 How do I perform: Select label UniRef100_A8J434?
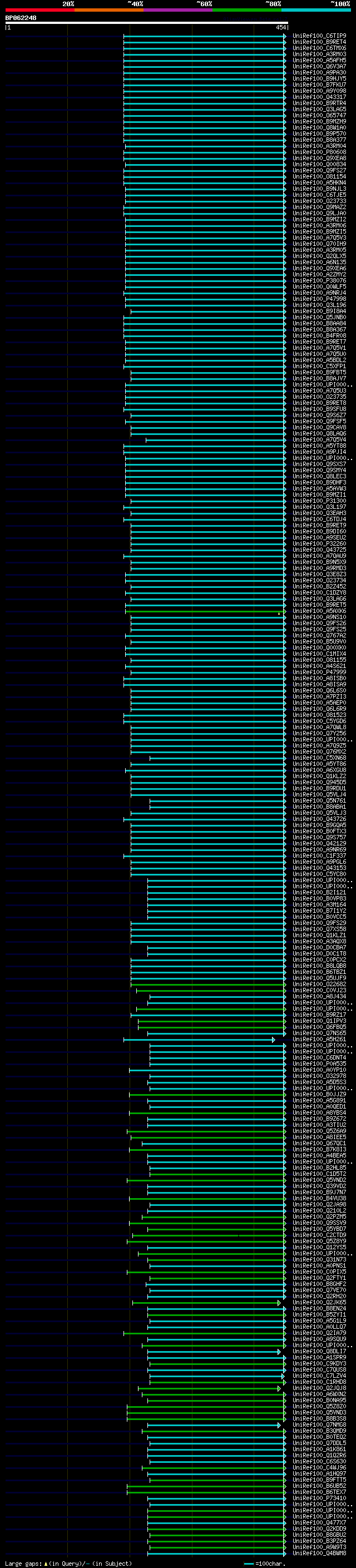coord(319,996)
